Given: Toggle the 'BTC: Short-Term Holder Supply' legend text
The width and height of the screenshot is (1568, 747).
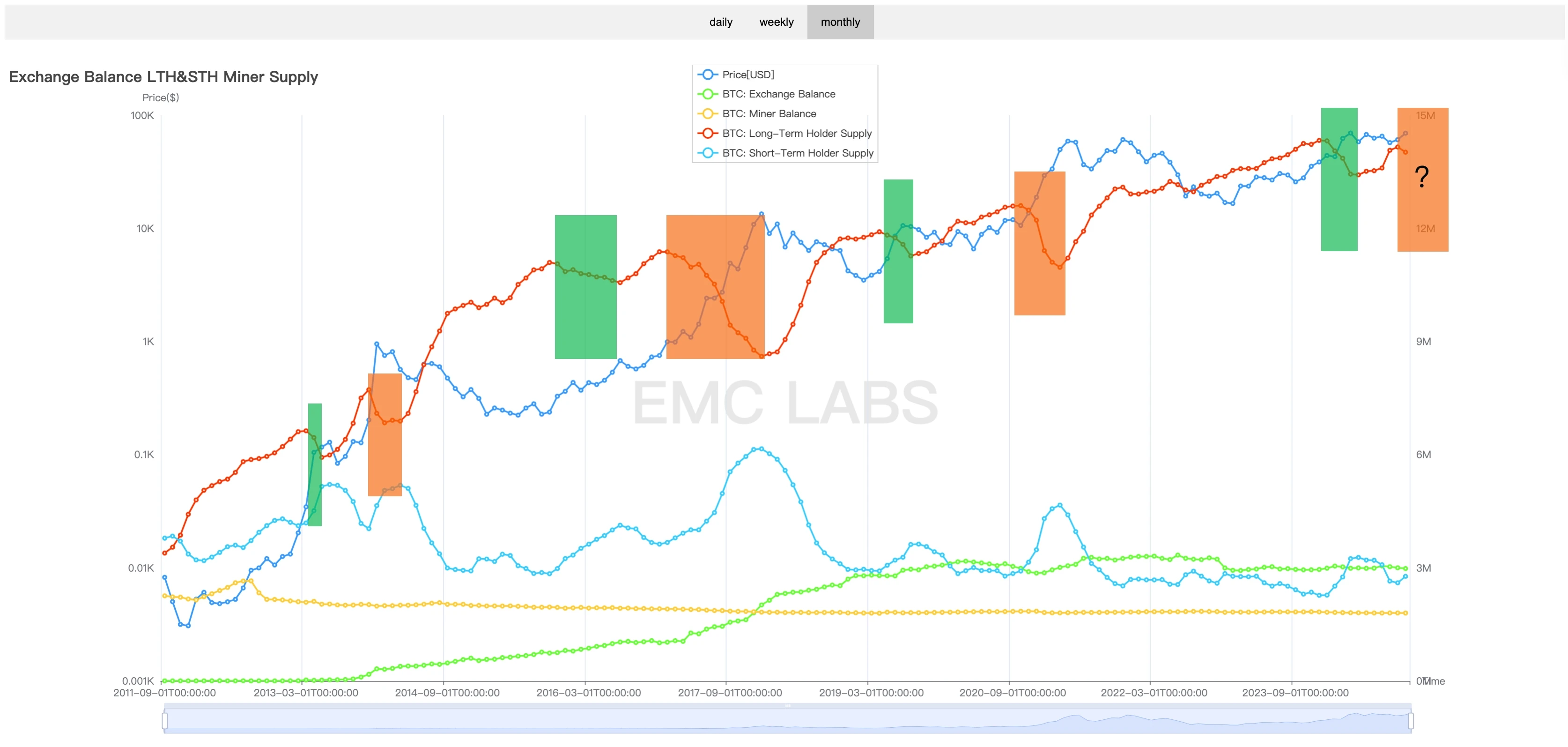Looking at the screenshot, I should pos(798,153).
